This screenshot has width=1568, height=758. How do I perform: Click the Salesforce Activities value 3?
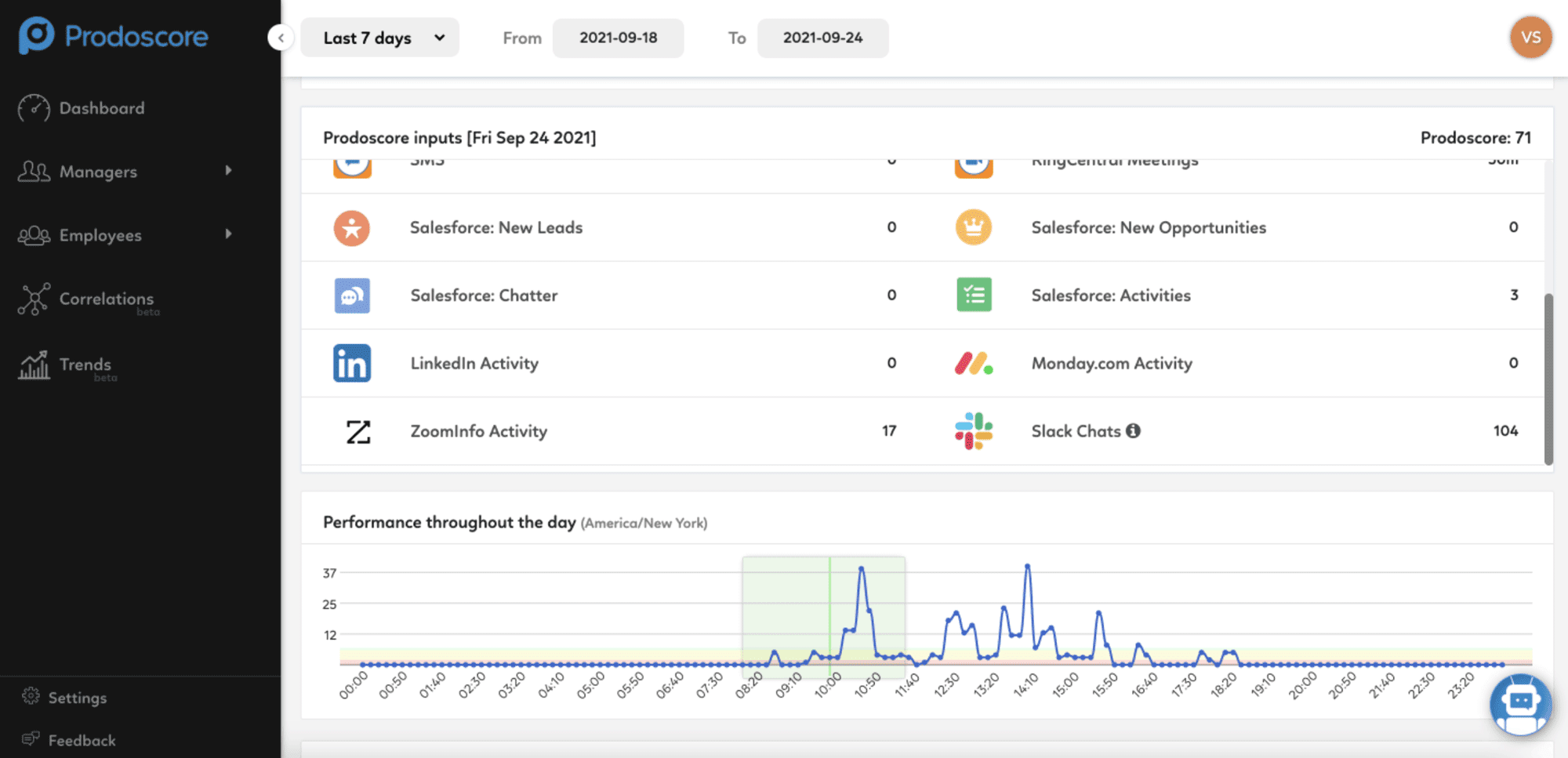1514,295
